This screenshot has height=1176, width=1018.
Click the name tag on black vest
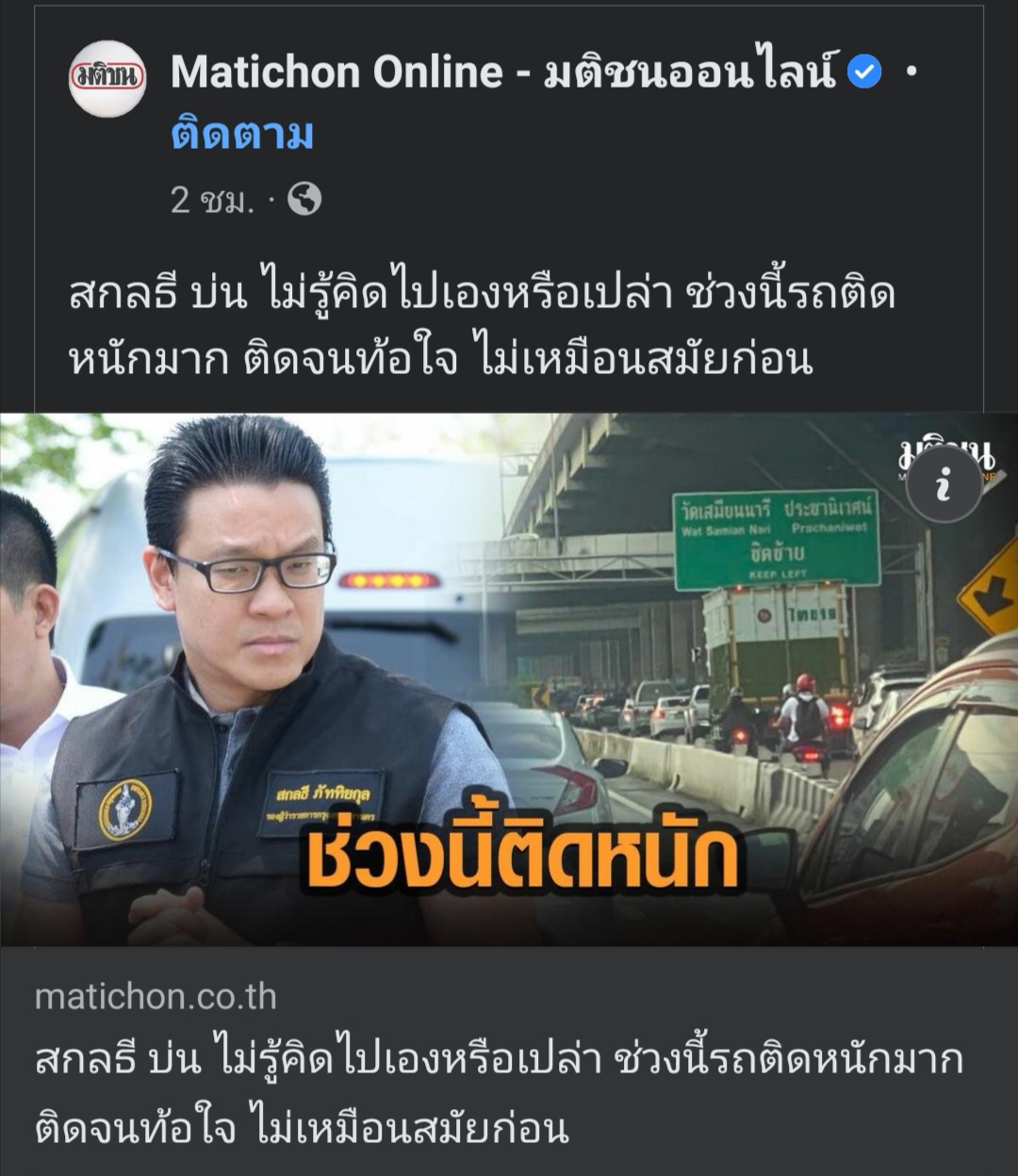(321, 802)
